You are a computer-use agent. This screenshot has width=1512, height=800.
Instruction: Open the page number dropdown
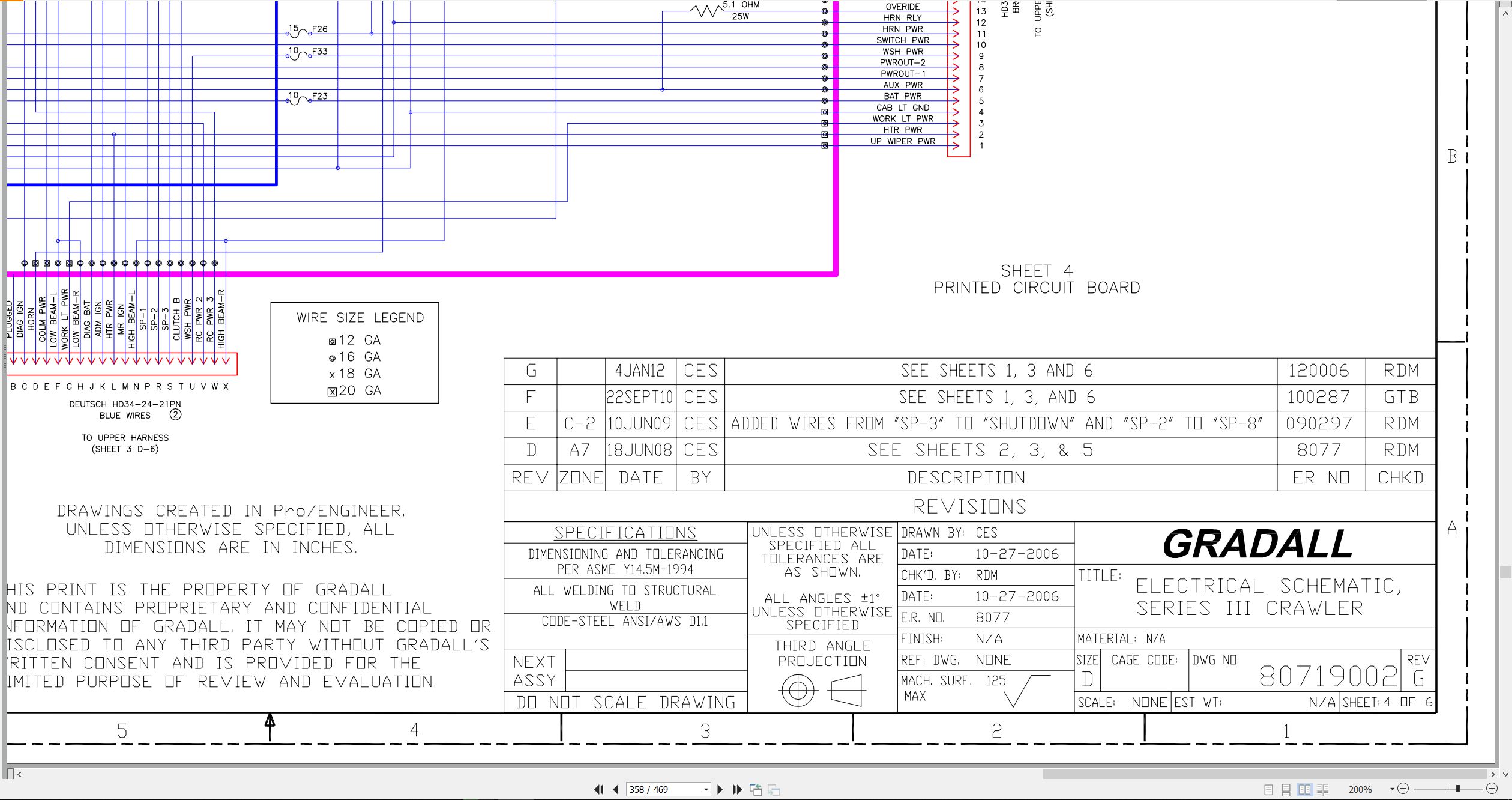coord(706,789)
